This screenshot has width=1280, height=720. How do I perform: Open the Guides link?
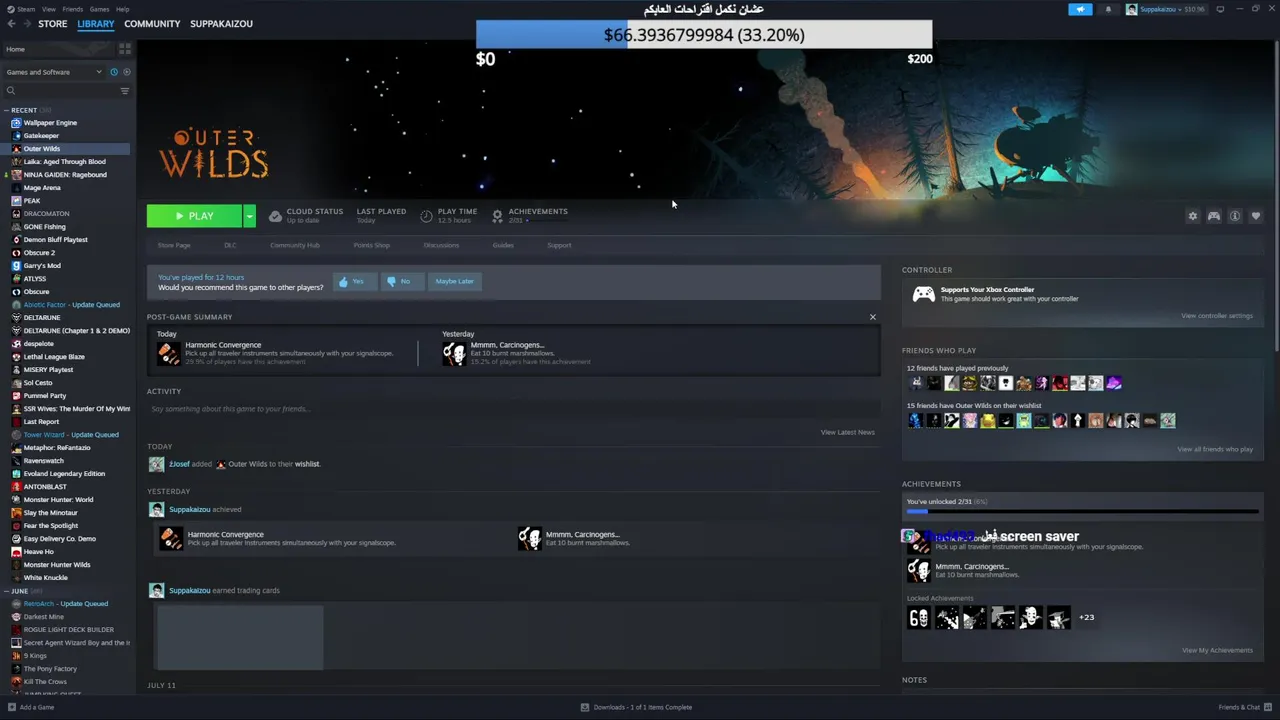pyautogui.click(x=503, y=245)
